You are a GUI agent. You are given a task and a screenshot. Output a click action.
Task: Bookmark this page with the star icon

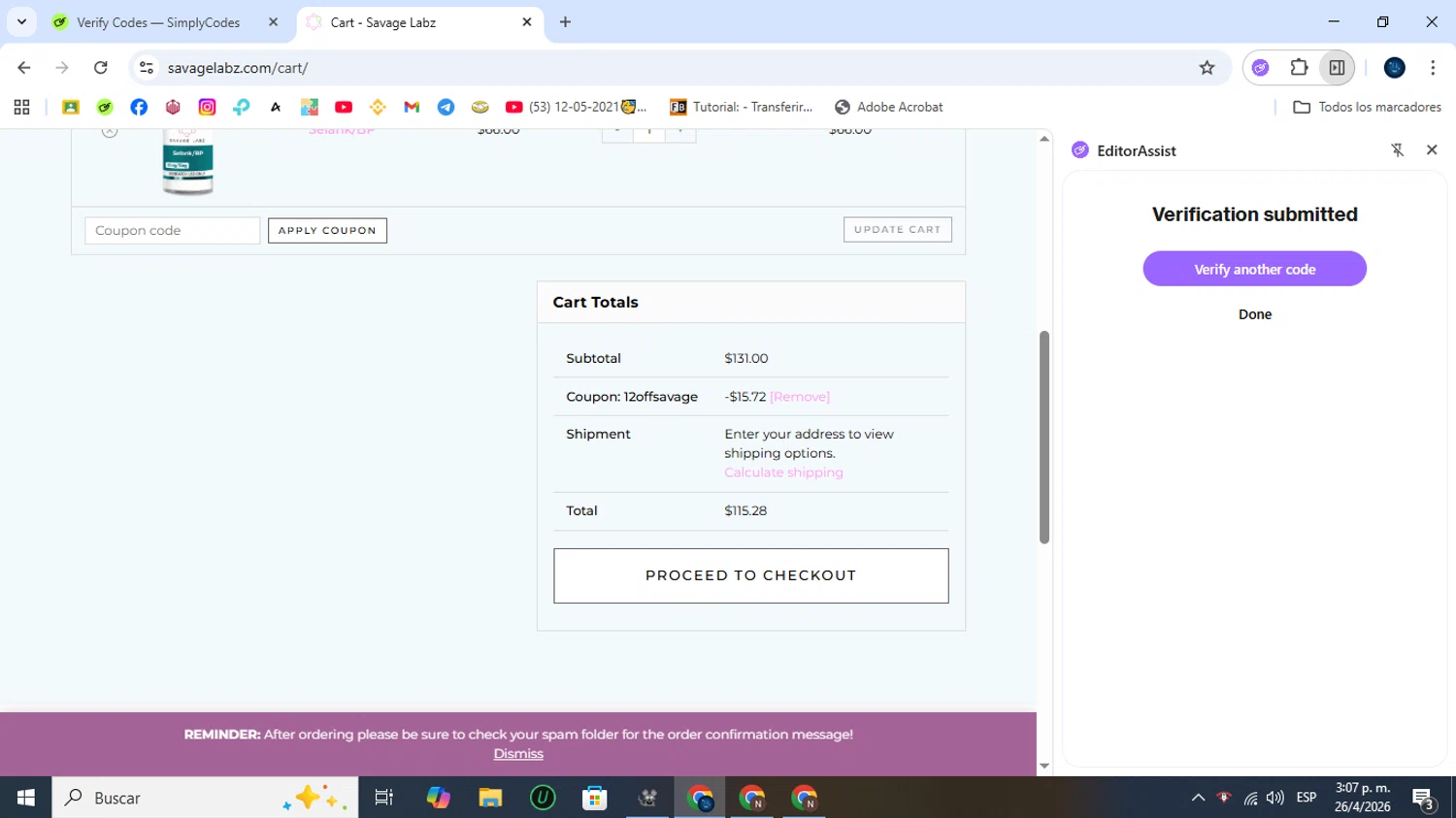coord(1207,68)
